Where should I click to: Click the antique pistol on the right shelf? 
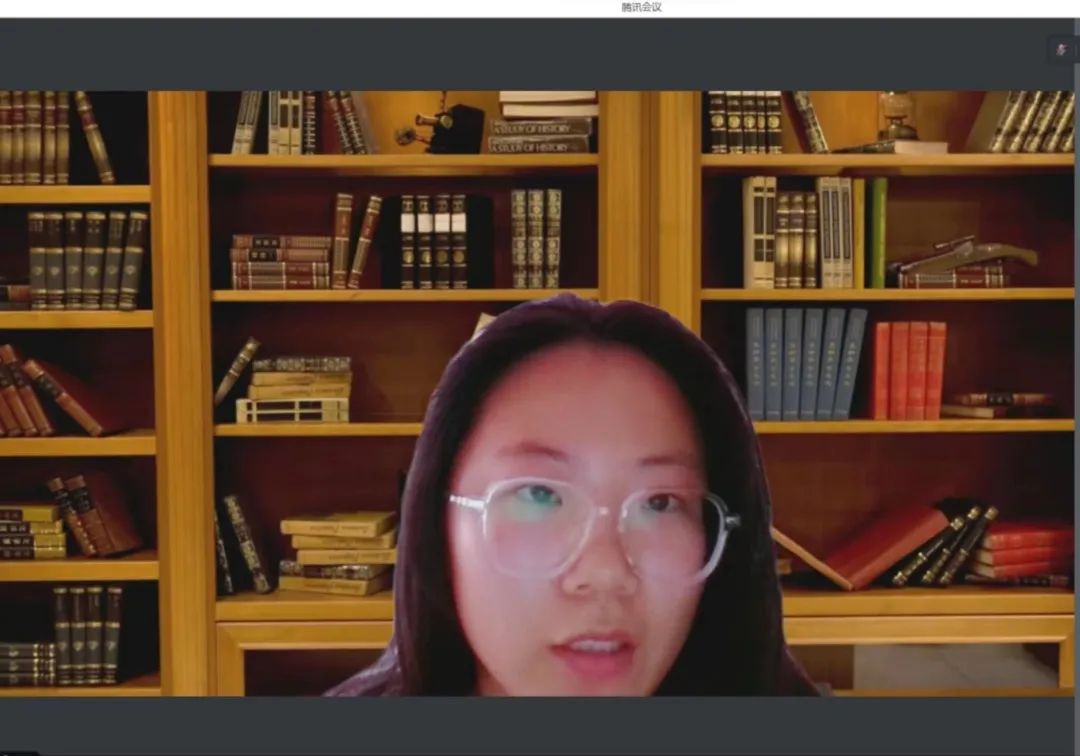pos(965,257)
